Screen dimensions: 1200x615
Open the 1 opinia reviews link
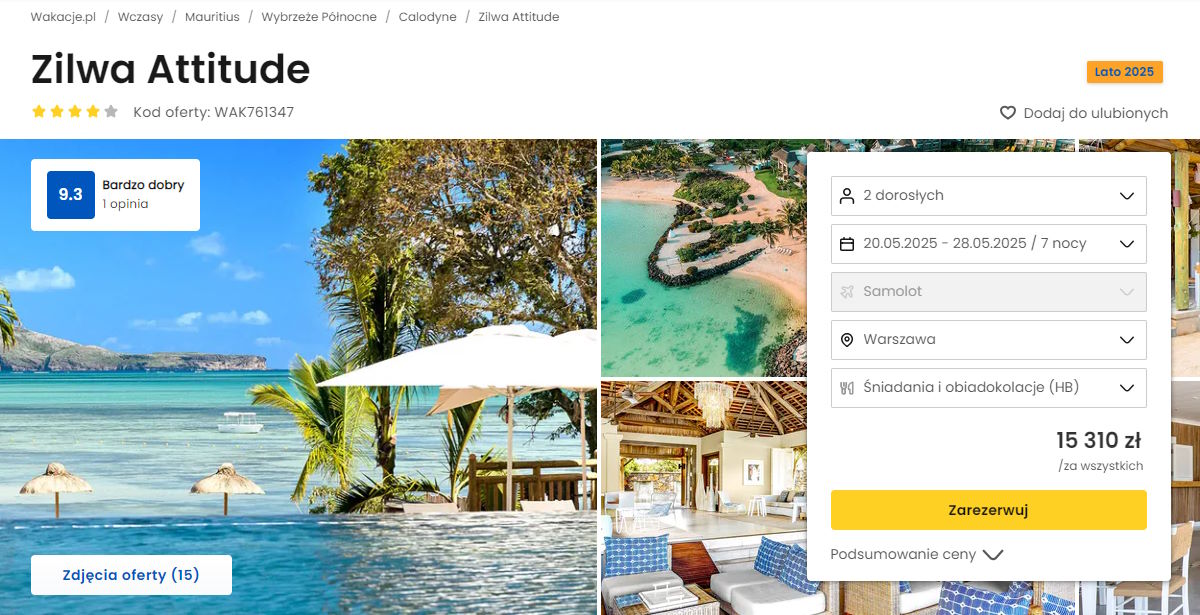(x=125, y=204)
